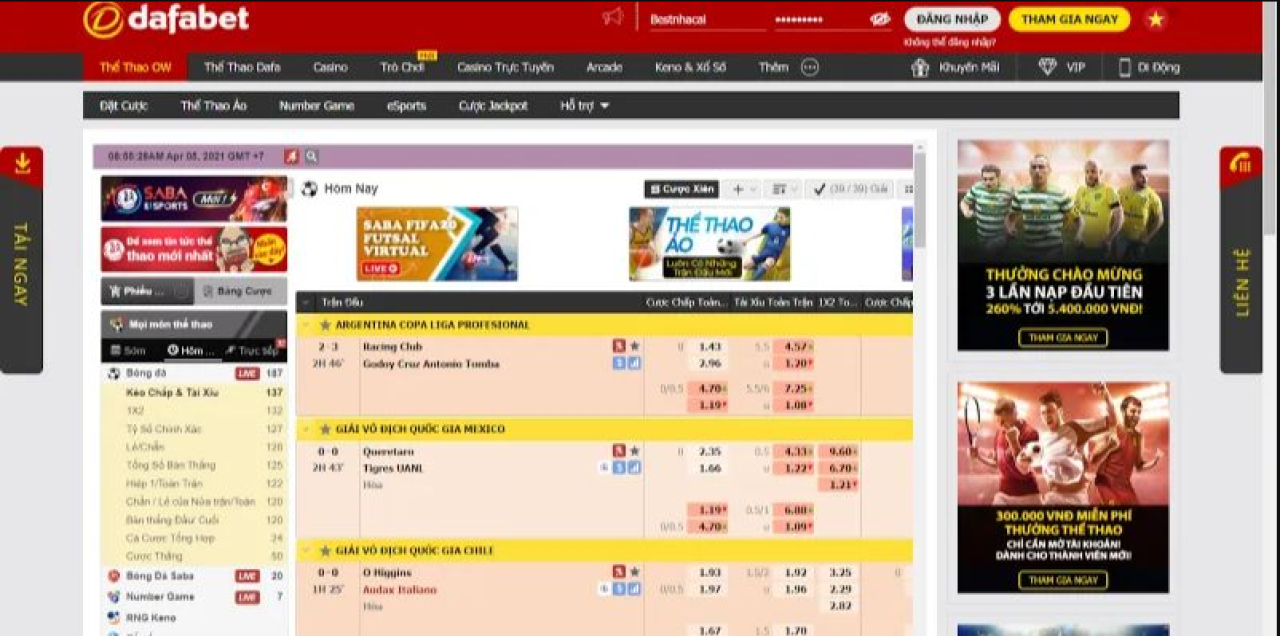Screen dimensions: 1280x636
Task: Click the Vietnam flag language icon
Action: 1156,19
